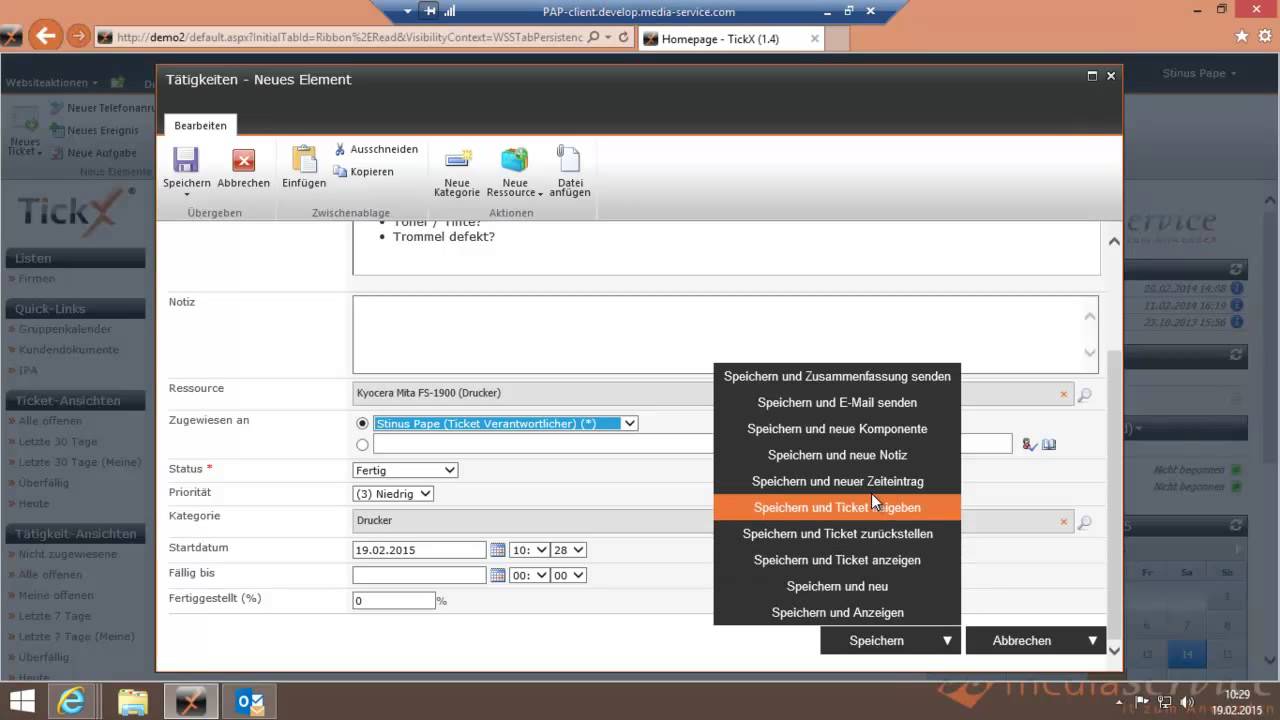Click the Einfügen clipboard icon
The height and width of the screenshot is (720, 1280).
(x=304, y=160)
